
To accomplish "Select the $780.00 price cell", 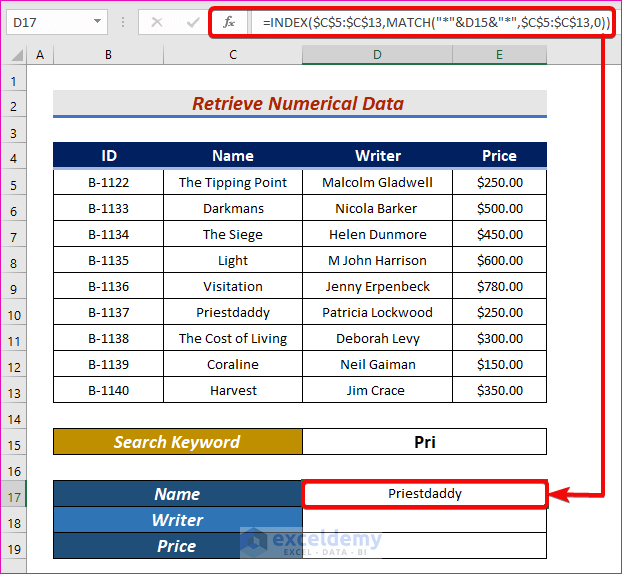I will point(499,286).
